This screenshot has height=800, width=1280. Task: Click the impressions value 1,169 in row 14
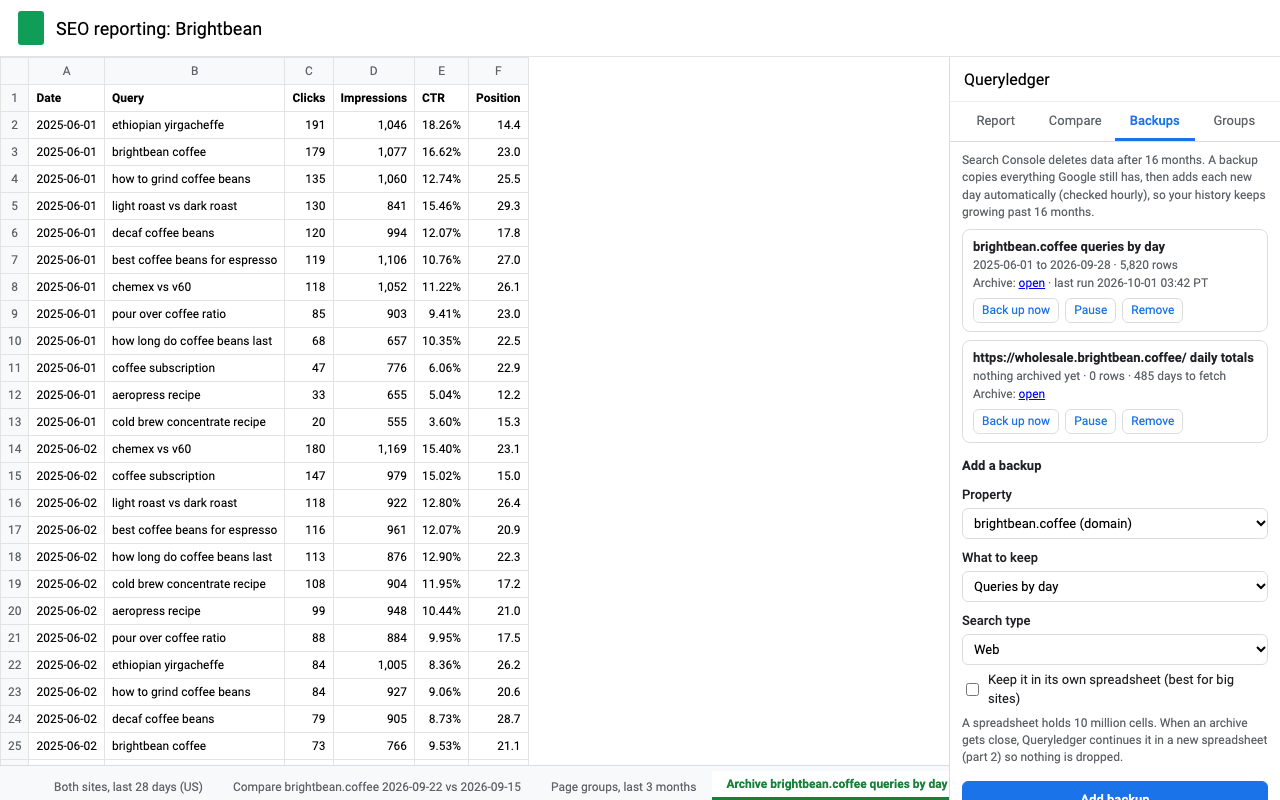(x=373, y=449)
